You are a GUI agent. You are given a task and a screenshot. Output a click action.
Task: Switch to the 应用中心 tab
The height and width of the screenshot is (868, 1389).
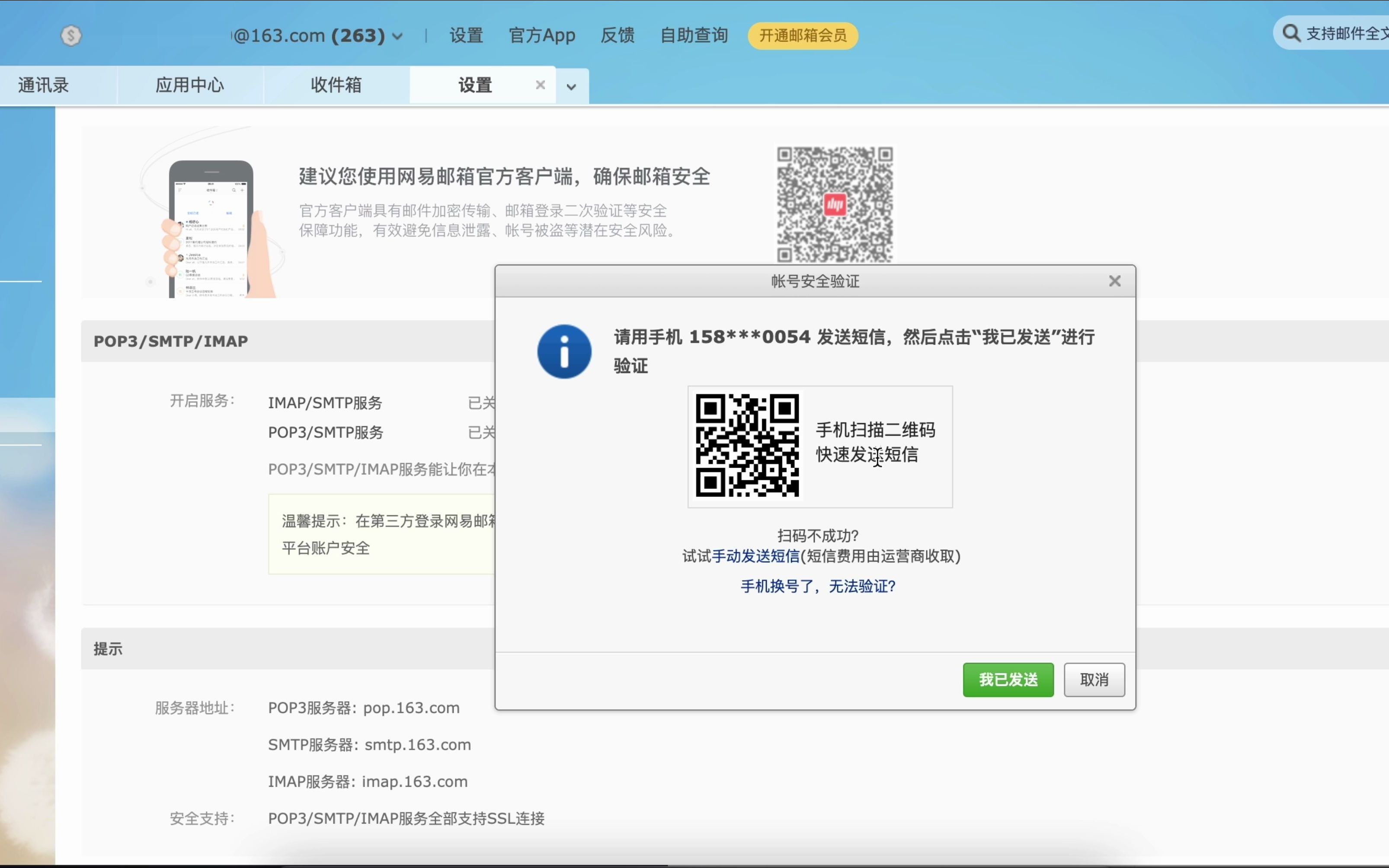coord(189,85)
